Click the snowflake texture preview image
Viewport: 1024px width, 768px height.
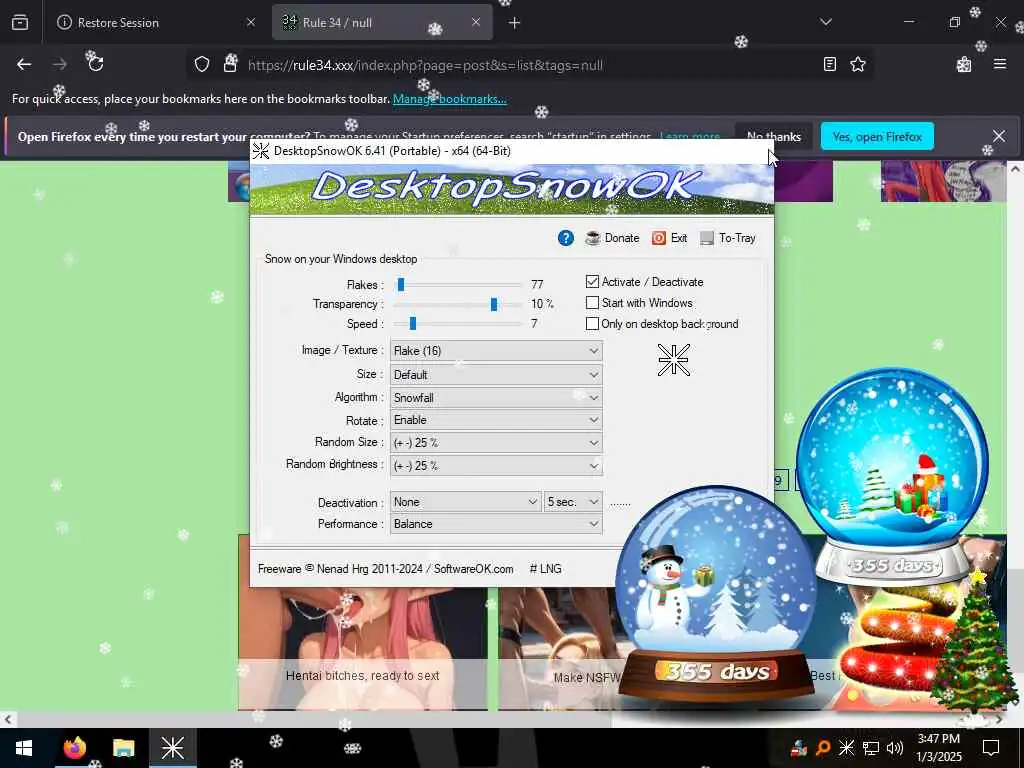(x=673, y=360)
